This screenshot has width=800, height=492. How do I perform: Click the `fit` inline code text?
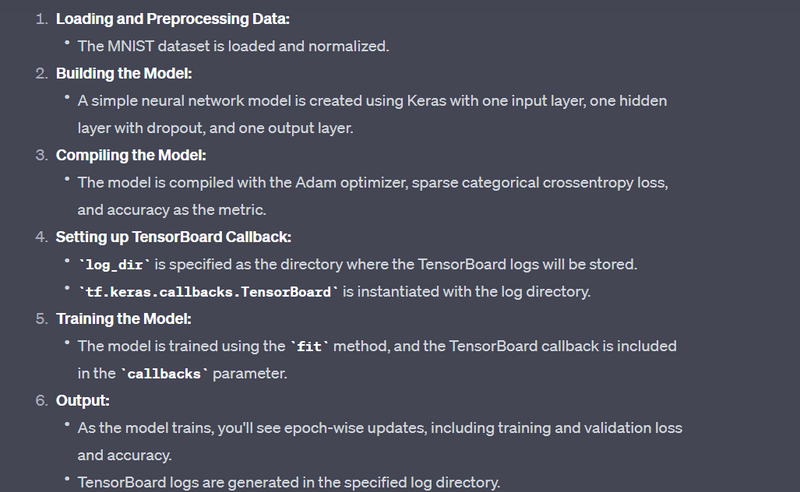(x=309, y=347)
